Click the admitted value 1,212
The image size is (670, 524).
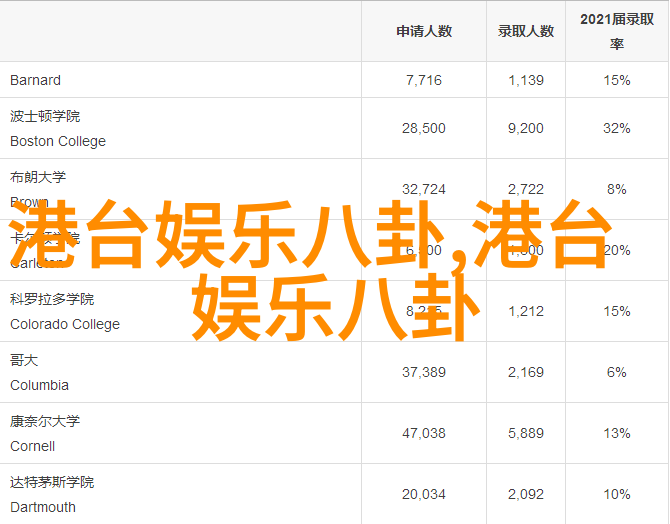point(526,312)
